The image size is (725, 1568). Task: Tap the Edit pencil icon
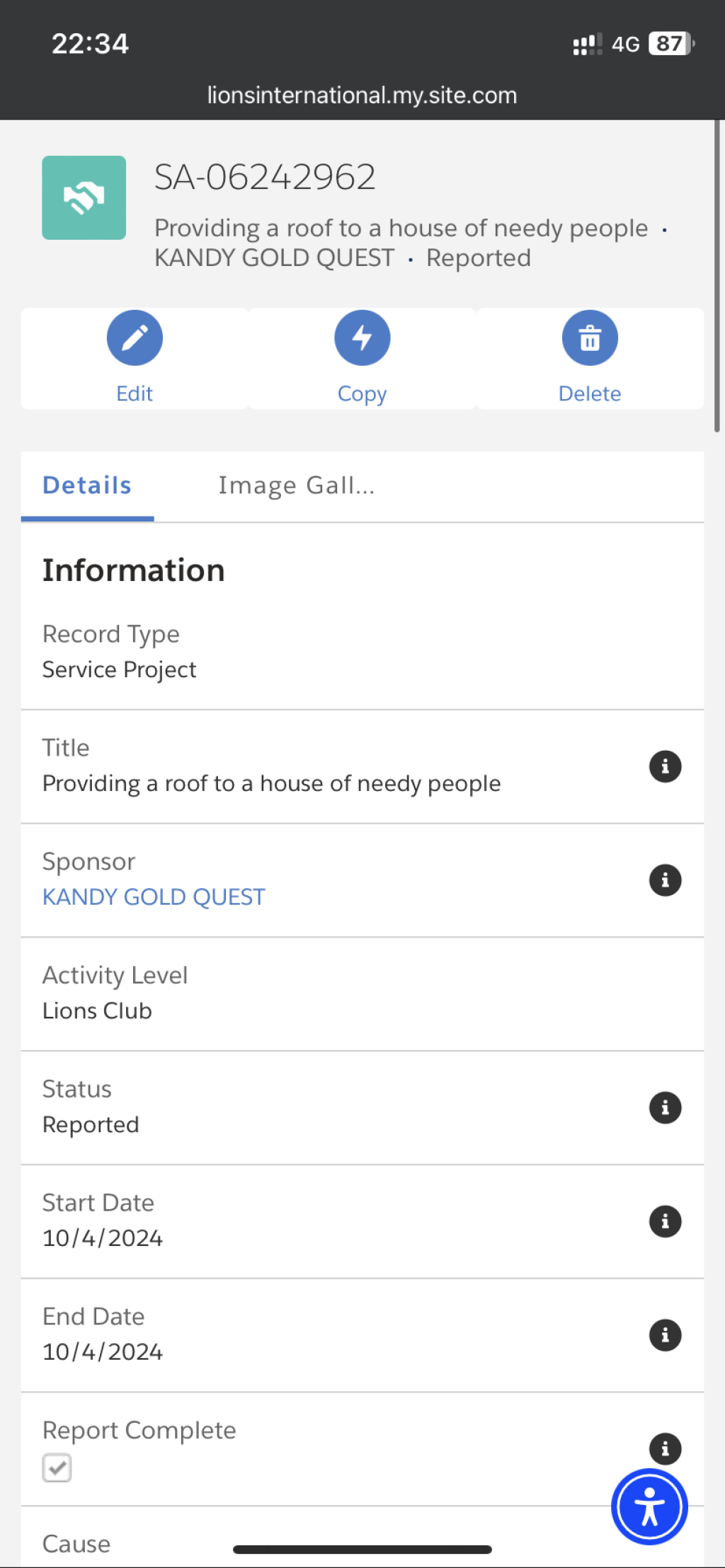pos(135,338)
